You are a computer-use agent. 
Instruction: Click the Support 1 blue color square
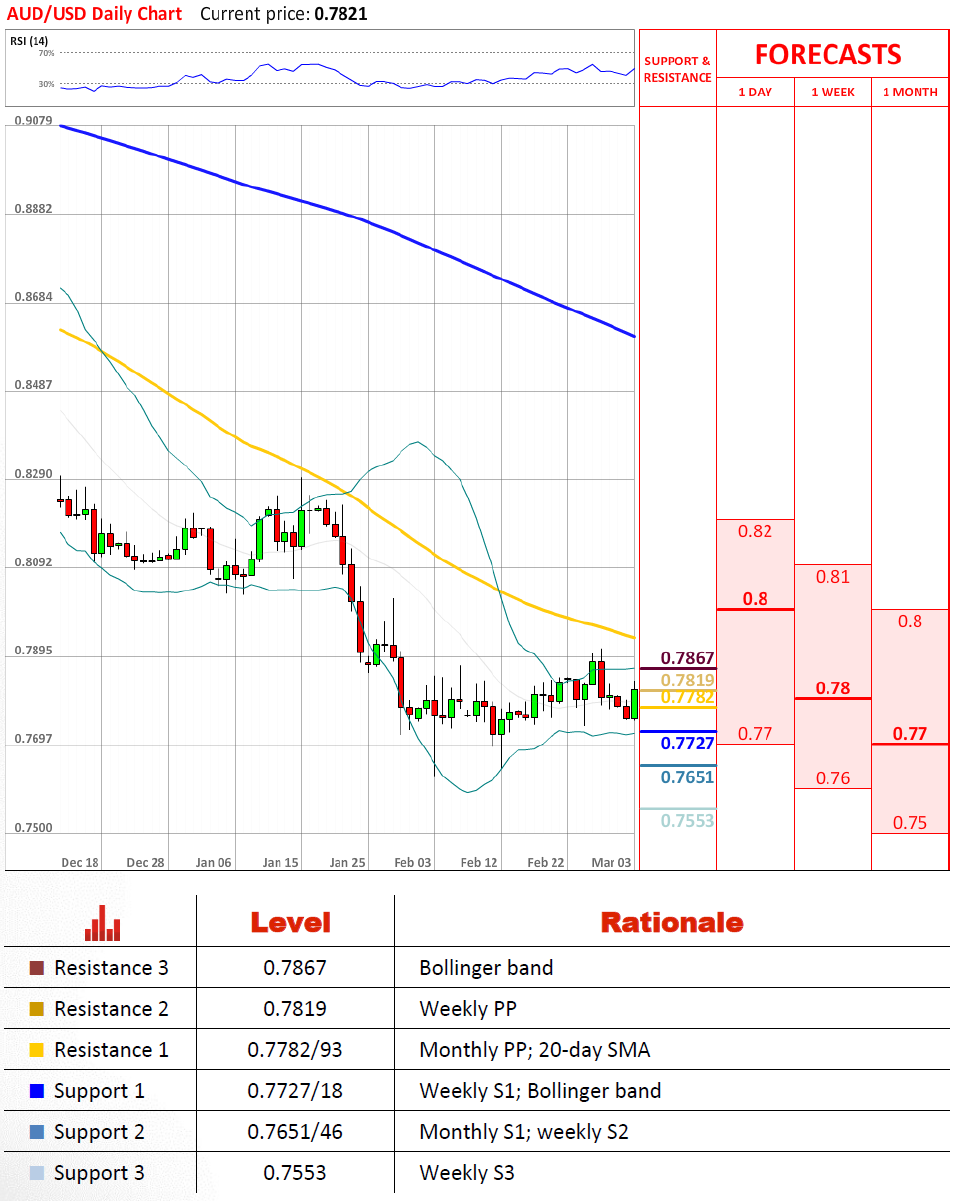click(37, 1091)
